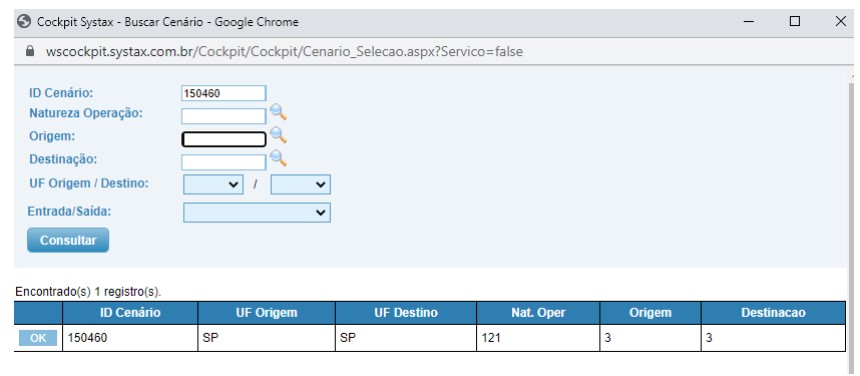Viewport: 860px width, 376px height.
Task: Click the 121 cell in Nat. Oper column
Action: (x=538, y=338)
